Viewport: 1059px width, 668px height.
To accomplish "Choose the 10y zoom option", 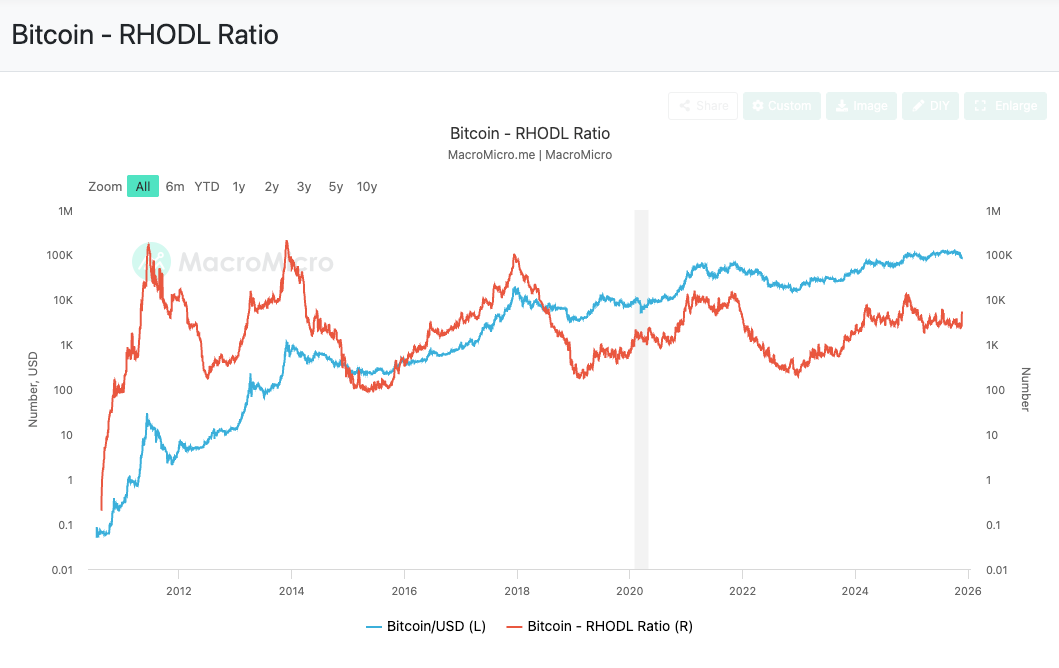I will point(367,186).
